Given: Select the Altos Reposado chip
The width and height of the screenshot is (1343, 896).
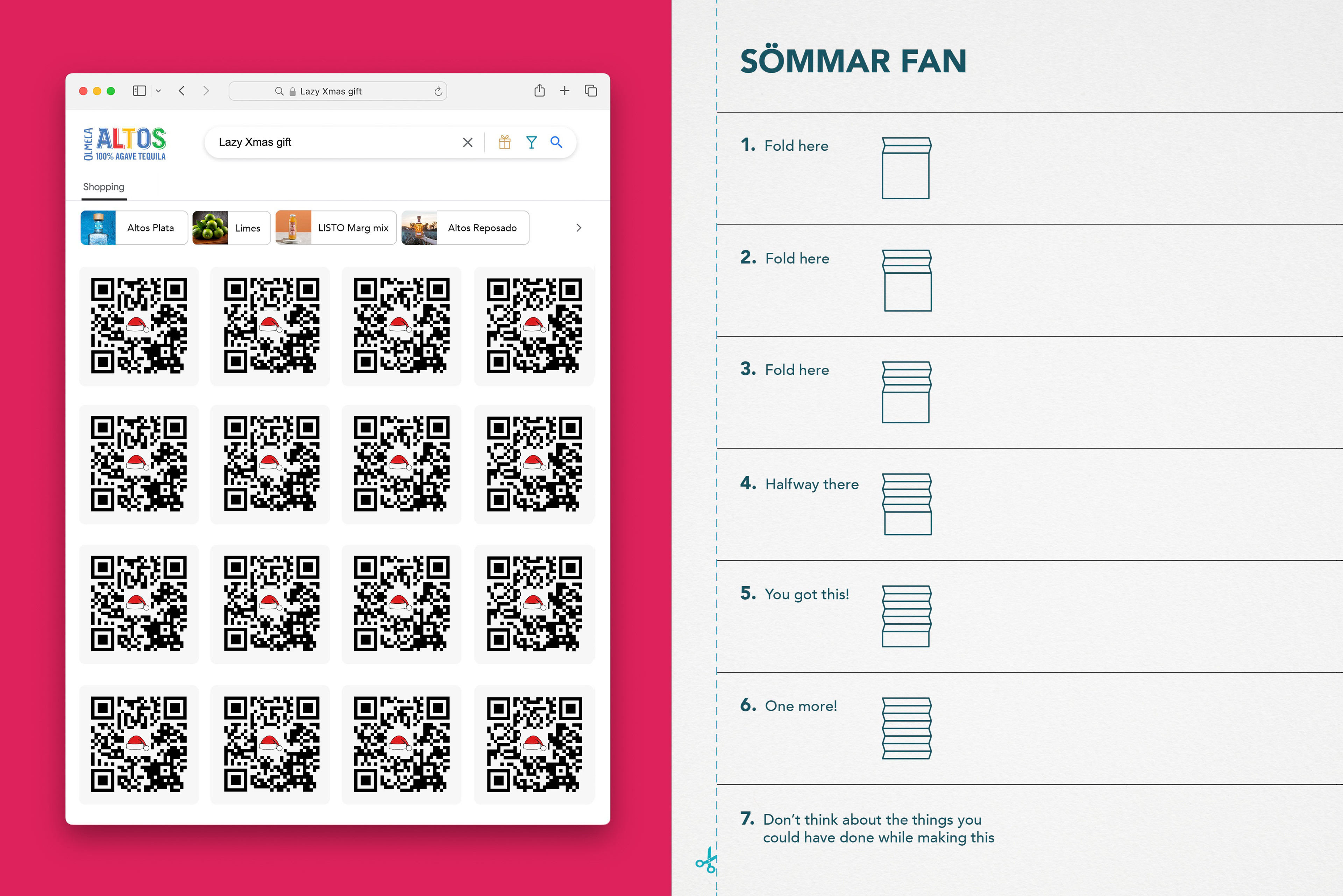Looking at the screenshot, I should (x=465, y=228).
